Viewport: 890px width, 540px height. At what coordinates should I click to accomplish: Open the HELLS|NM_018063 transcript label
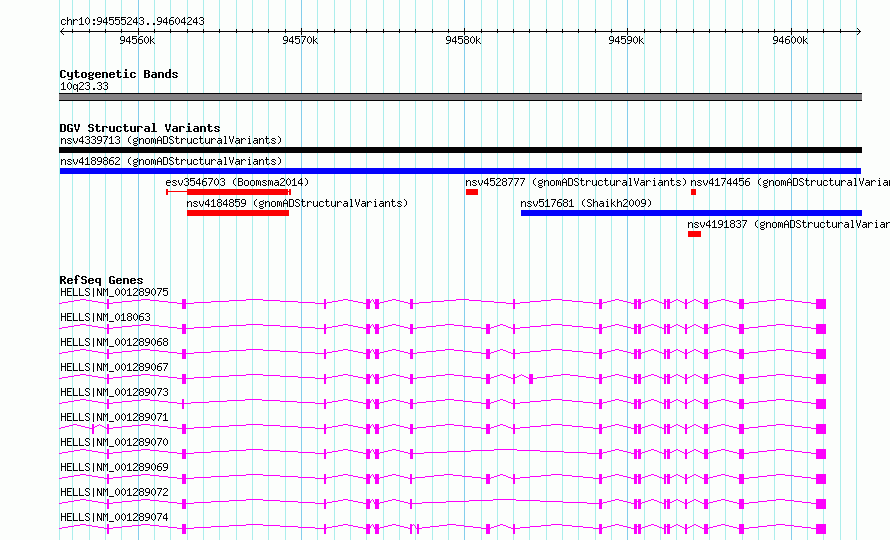105,317
